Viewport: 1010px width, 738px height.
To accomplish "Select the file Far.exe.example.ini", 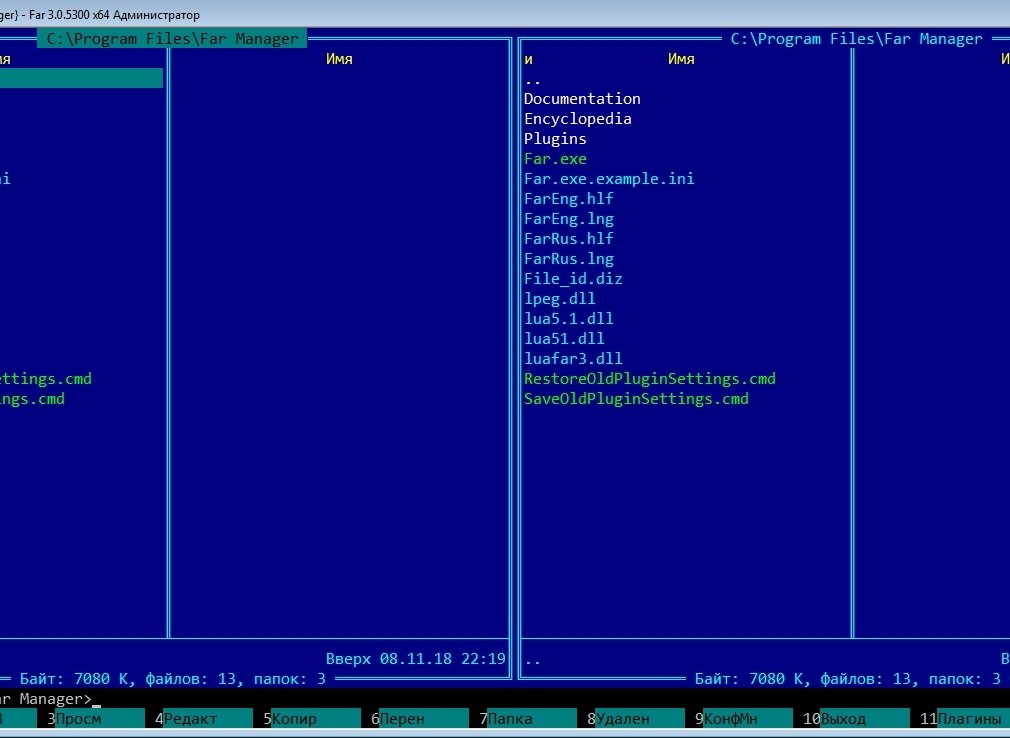I will pyautogui.click(x=609, y=178).
